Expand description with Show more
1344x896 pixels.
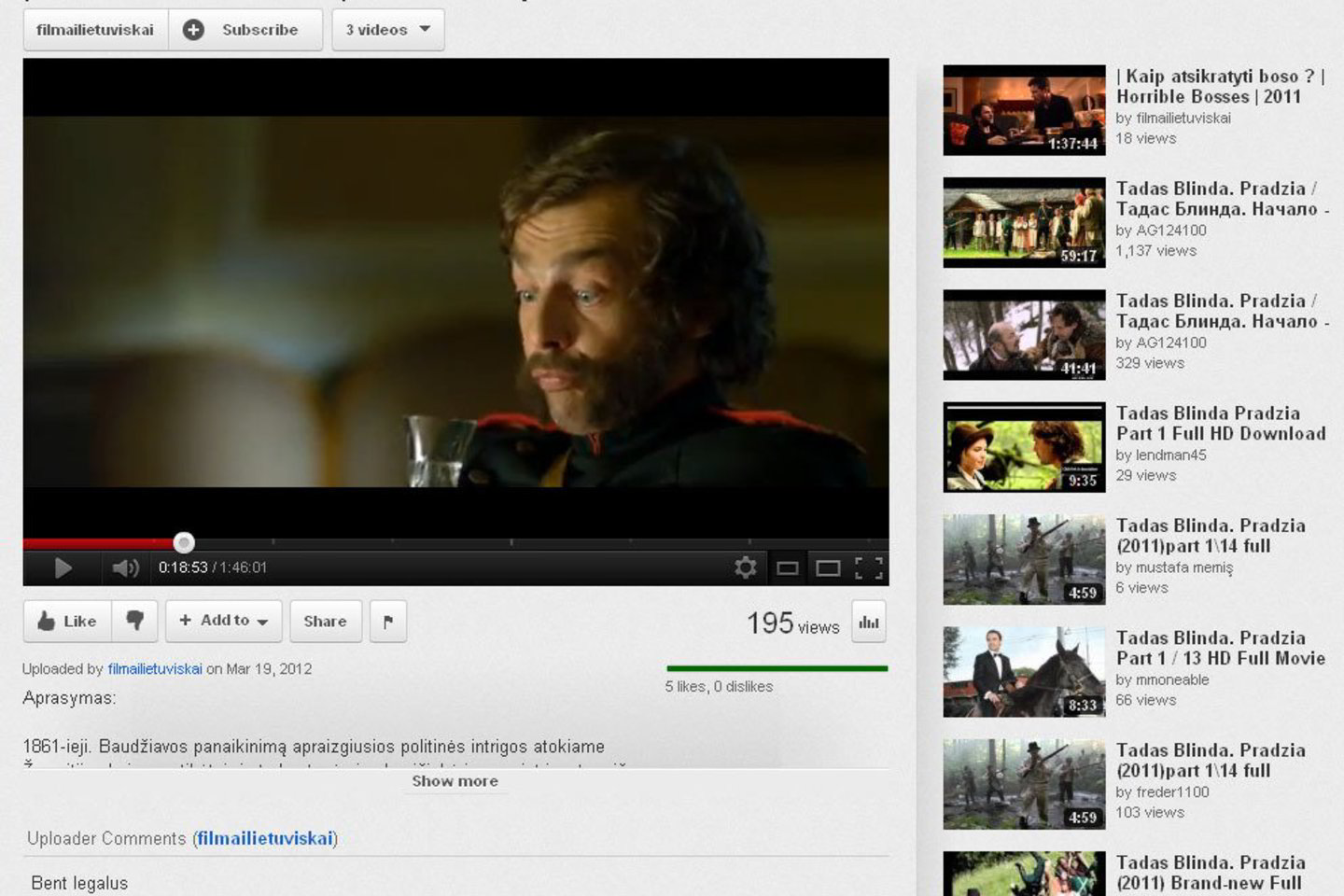tap(455, 781)
